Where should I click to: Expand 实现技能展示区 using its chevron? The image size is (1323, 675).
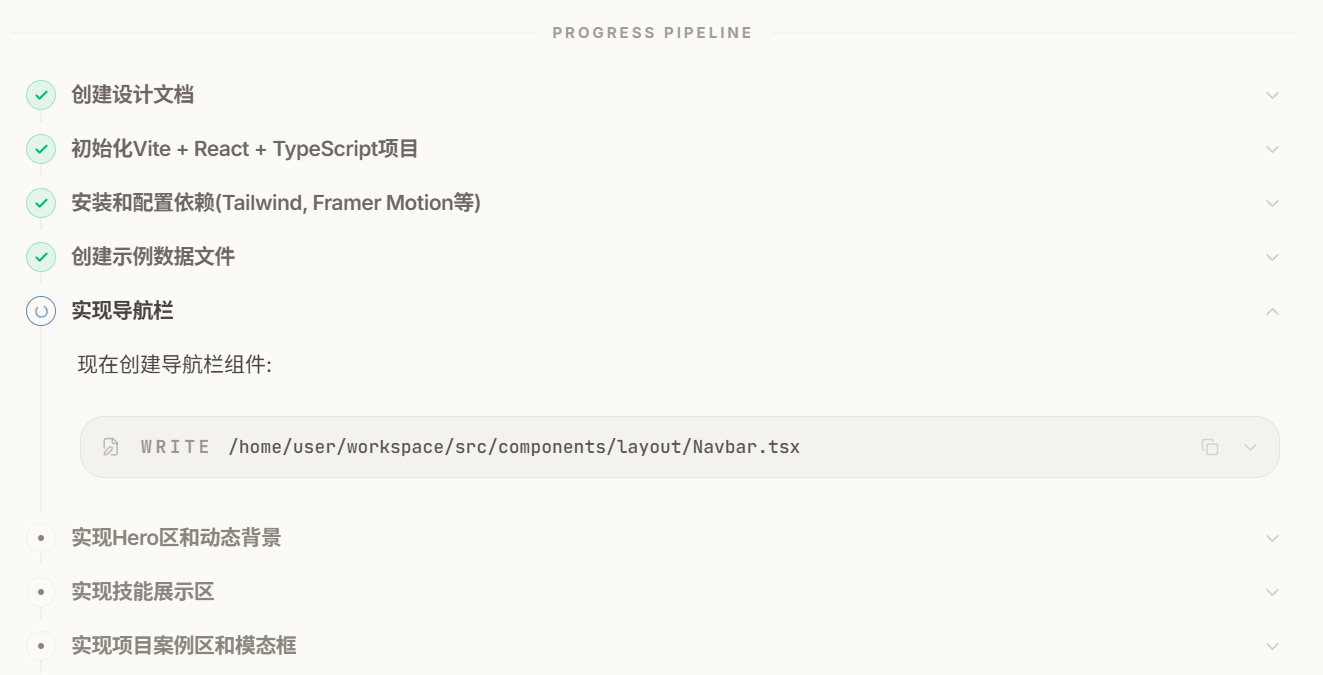click(x=1272, y=592)
